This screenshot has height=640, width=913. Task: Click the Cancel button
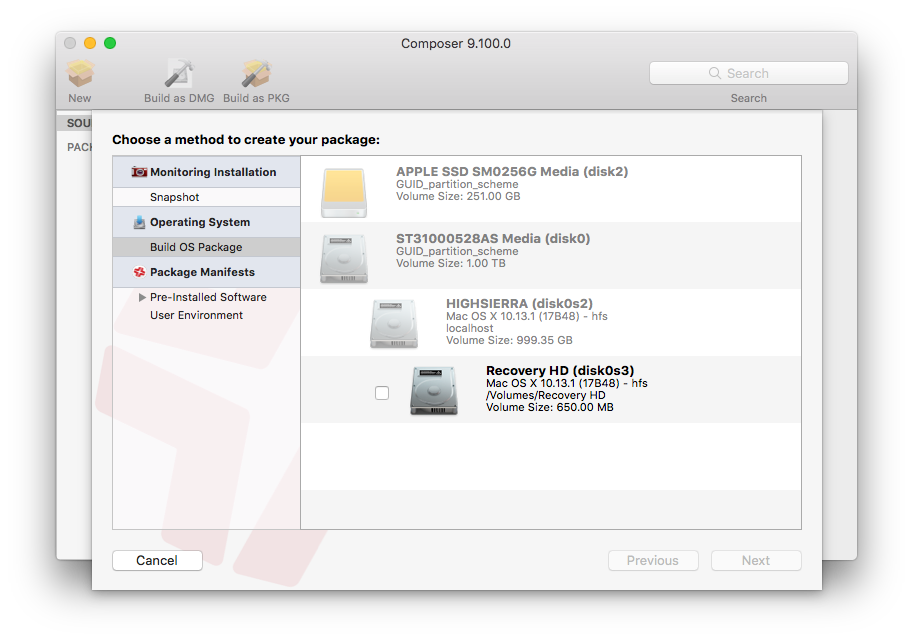pos(157,560)
